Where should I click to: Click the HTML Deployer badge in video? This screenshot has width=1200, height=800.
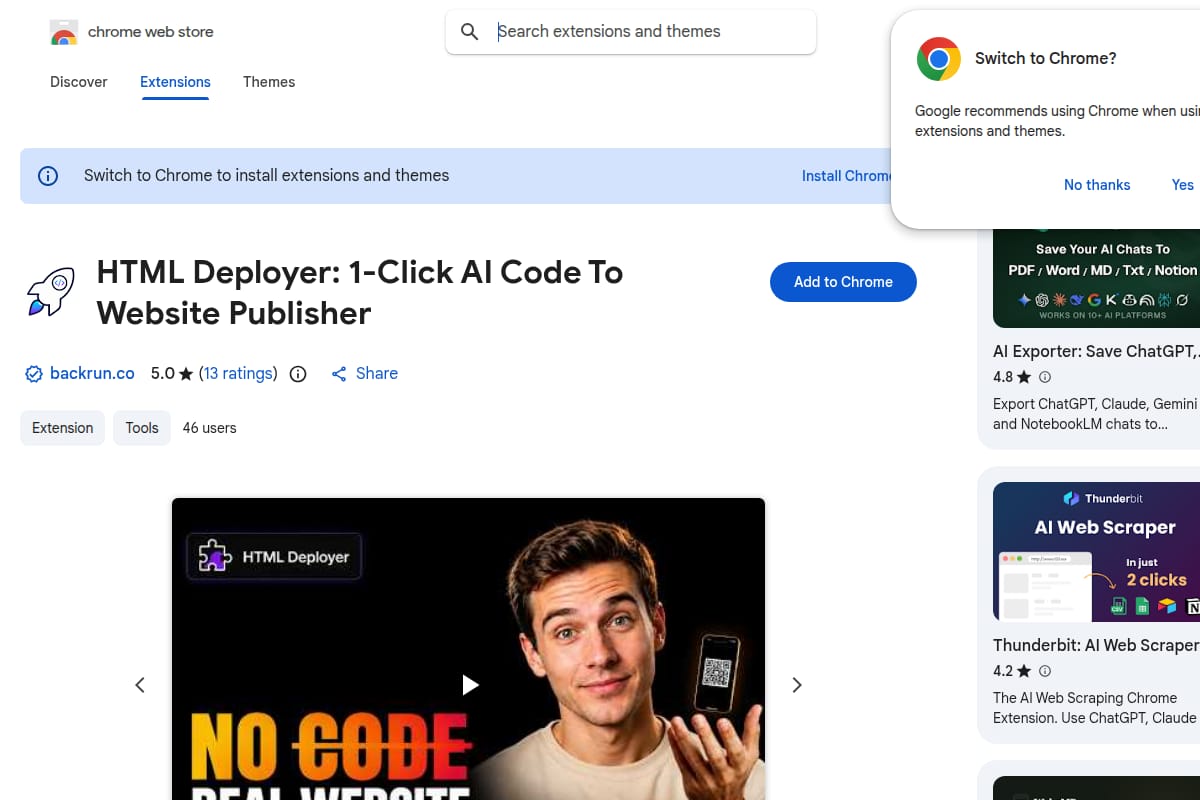[x=274, y=557]
